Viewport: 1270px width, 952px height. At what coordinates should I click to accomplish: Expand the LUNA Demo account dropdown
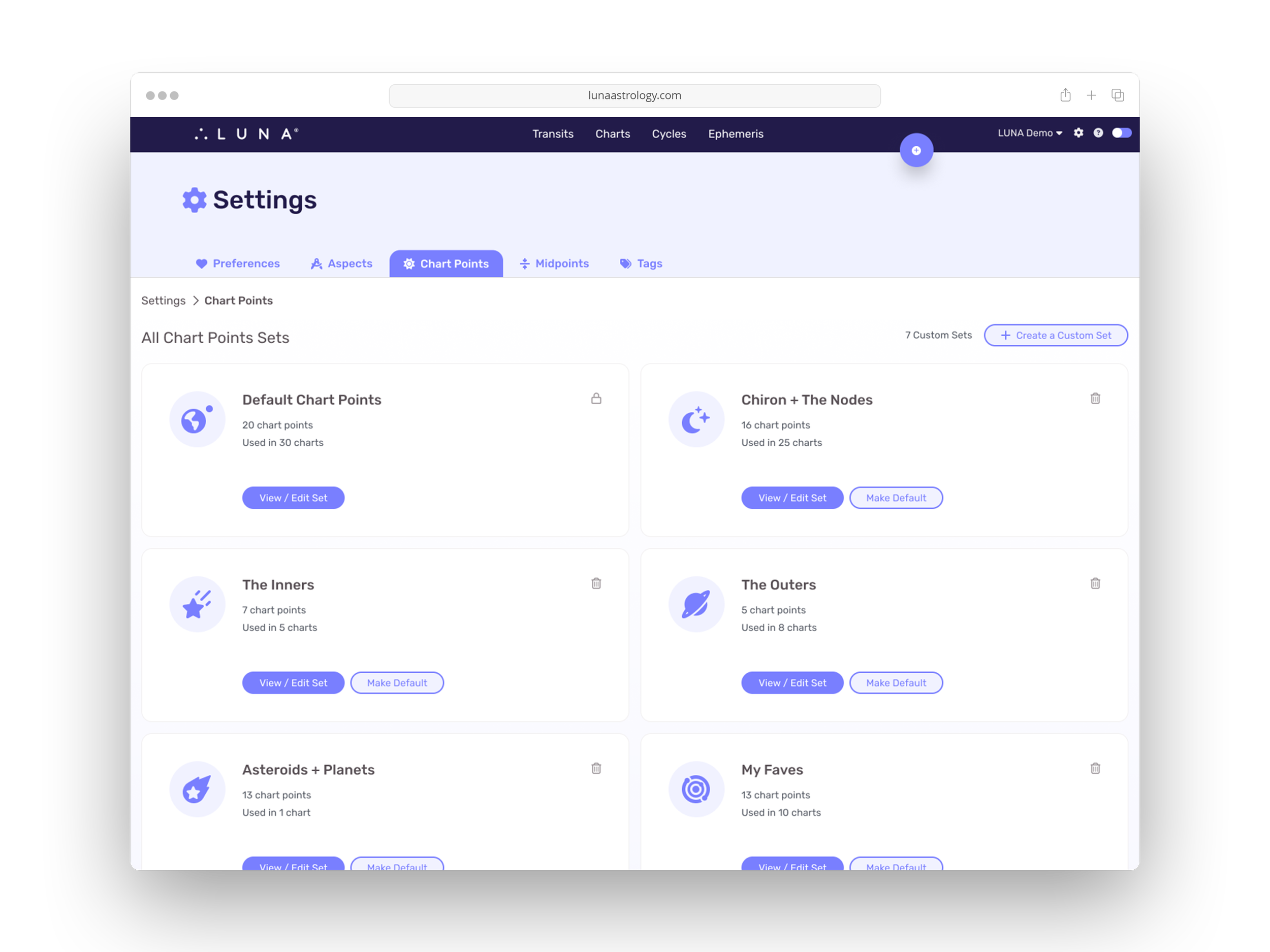[1029, 133]
